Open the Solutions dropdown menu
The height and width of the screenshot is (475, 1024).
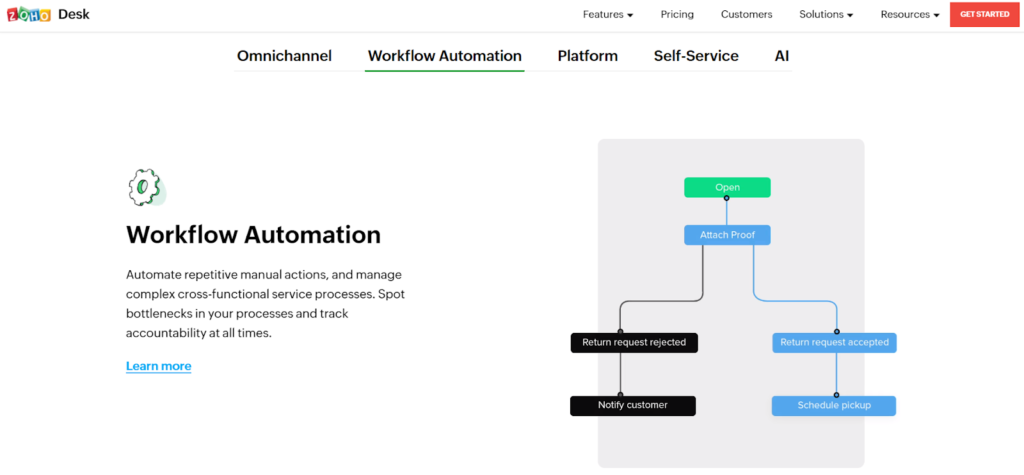tap(826, 15)
